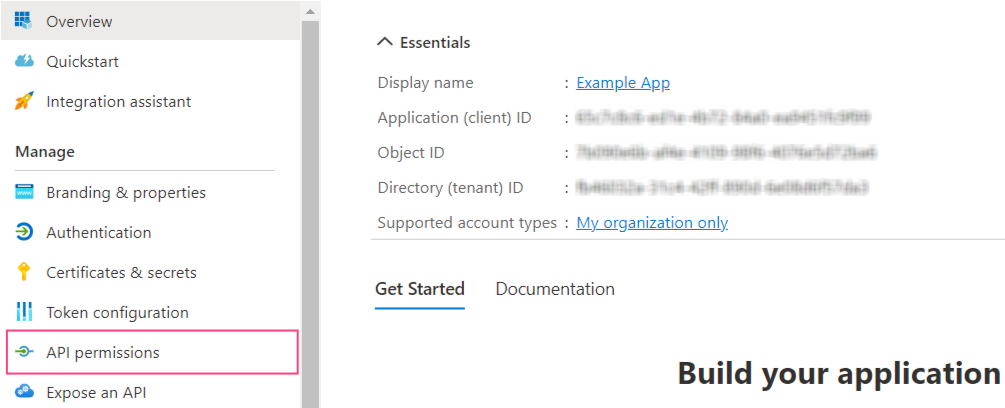
Task: Click the Supported account types label
Action: pyautogui.click(x=467, y=223)
